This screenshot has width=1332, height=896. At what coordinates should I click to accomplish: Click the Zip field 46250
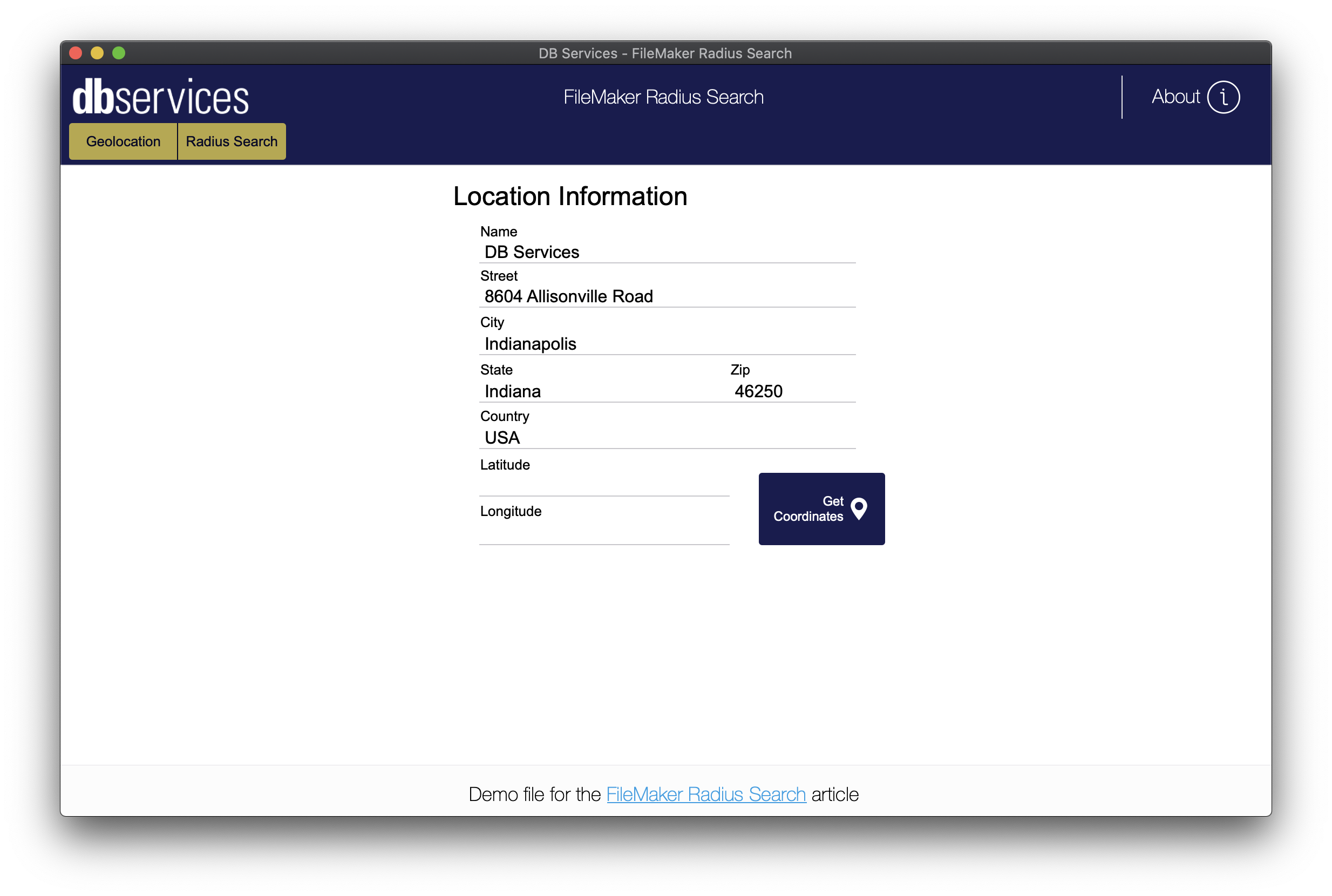[x=792, y=391]
